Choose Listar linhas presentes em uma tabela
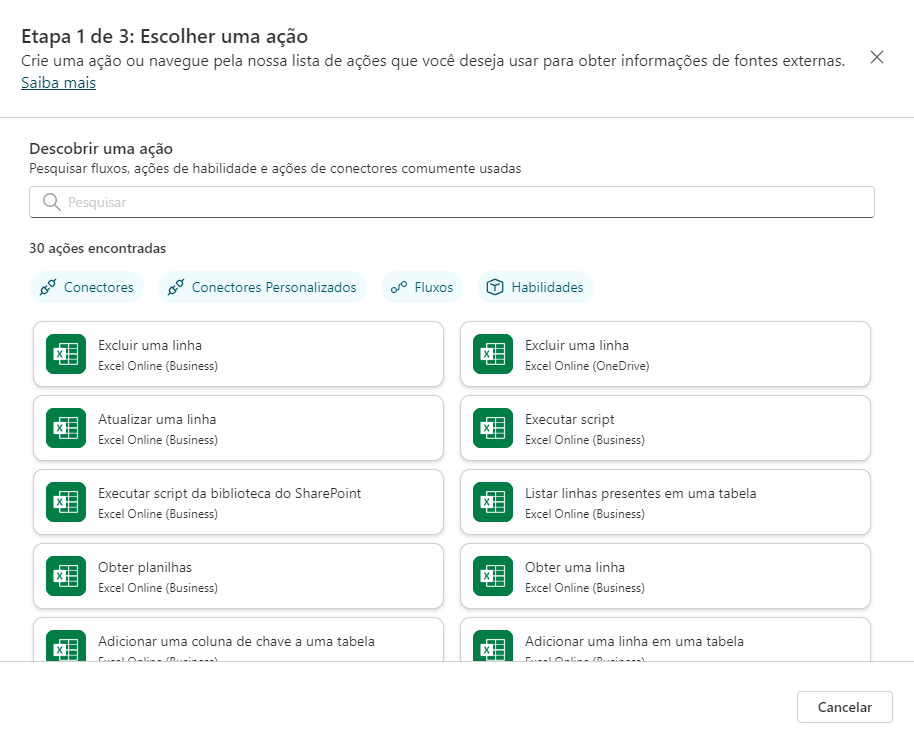 665,502
